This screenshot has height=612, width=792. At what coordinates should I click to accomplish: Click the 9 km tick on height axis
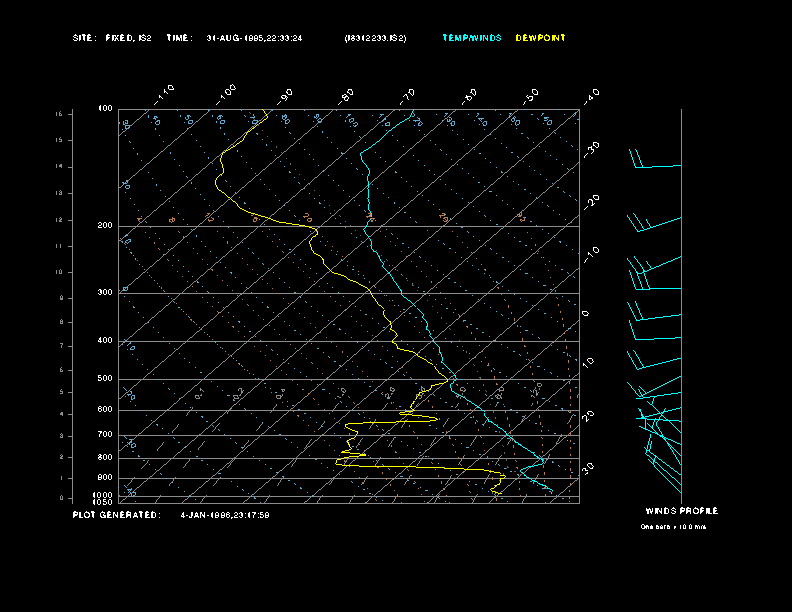click(62, 298)
